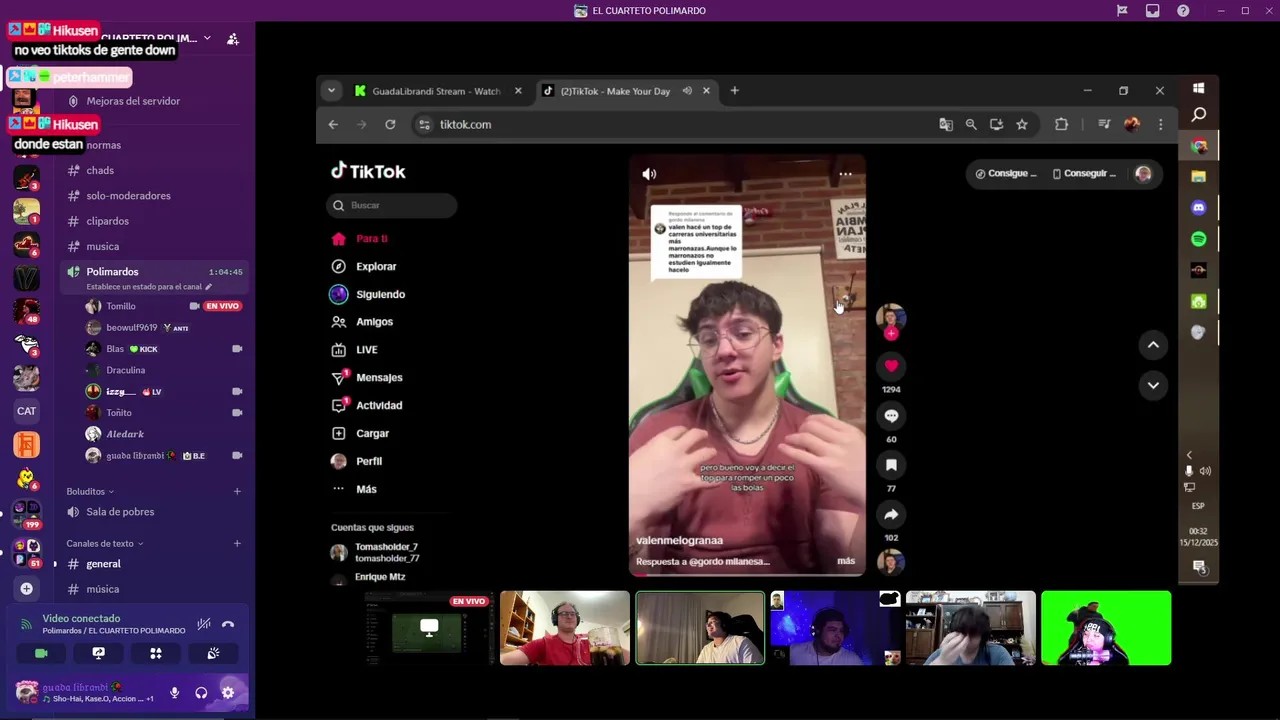Switch to GuadaLibrandi Stream tab
Screen dimensions: 1280x720
(x=436, y=91)
